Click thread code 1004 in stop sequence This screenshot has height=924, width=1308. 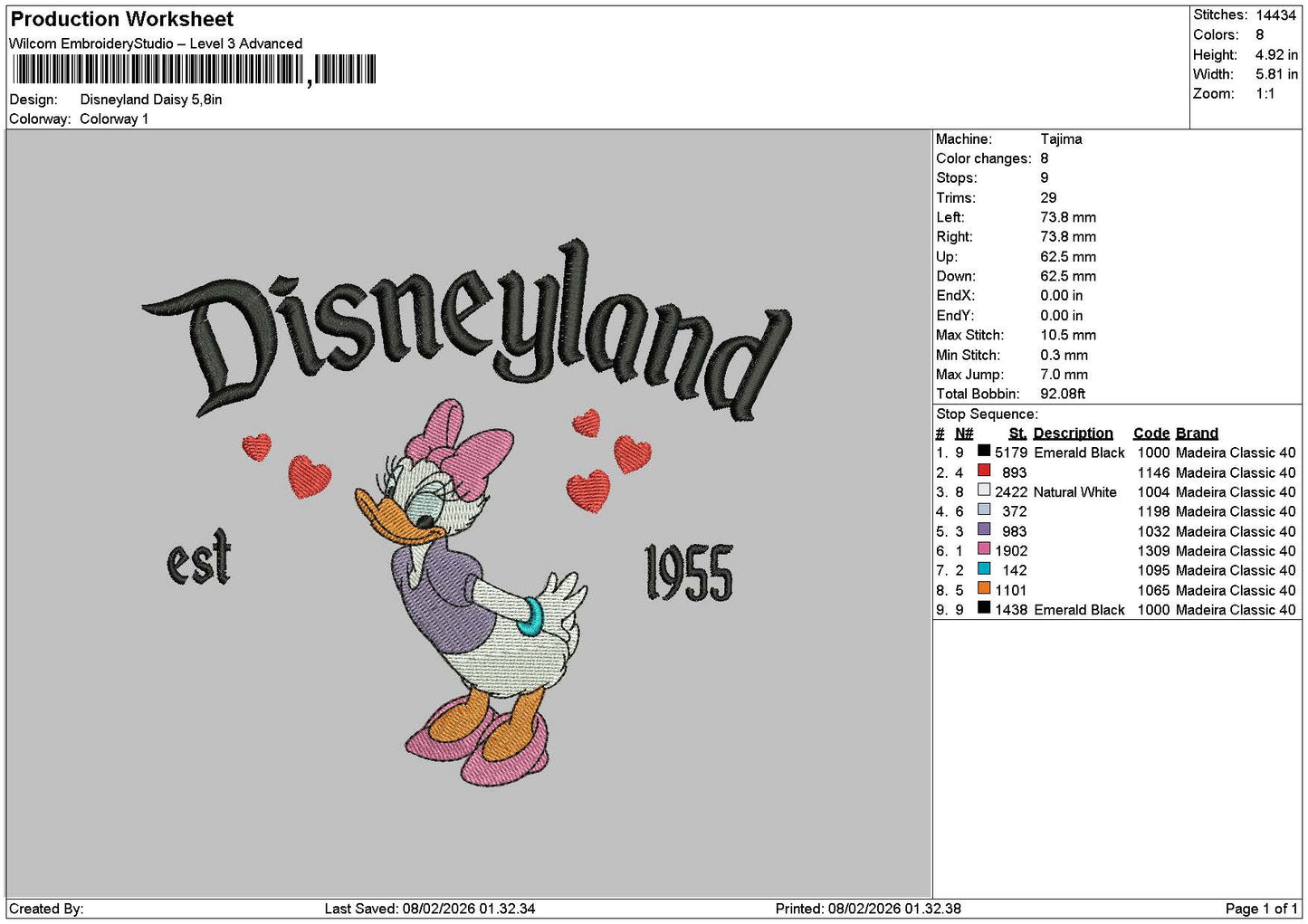1153,492
